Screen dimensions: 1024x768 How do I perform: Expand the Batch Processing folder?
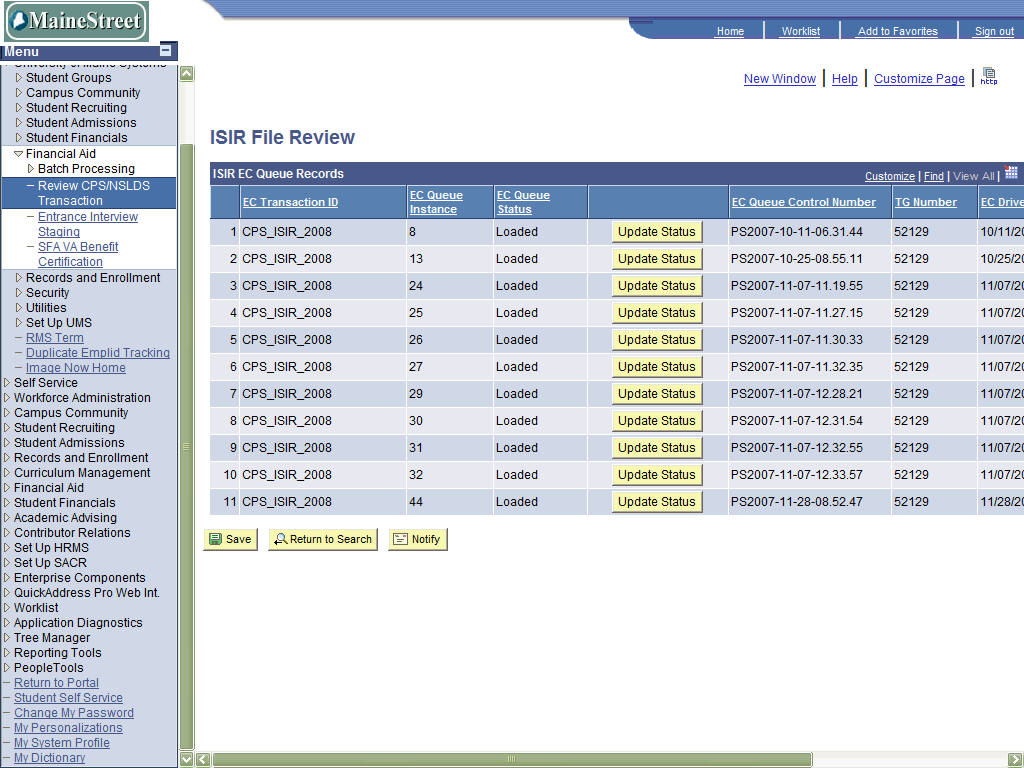(x=31, y=168)
